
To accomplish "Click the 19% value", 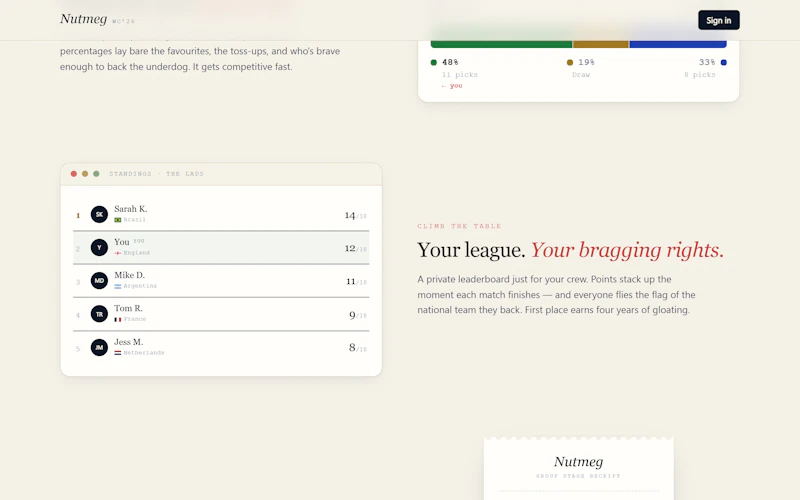I will point(586,62).
